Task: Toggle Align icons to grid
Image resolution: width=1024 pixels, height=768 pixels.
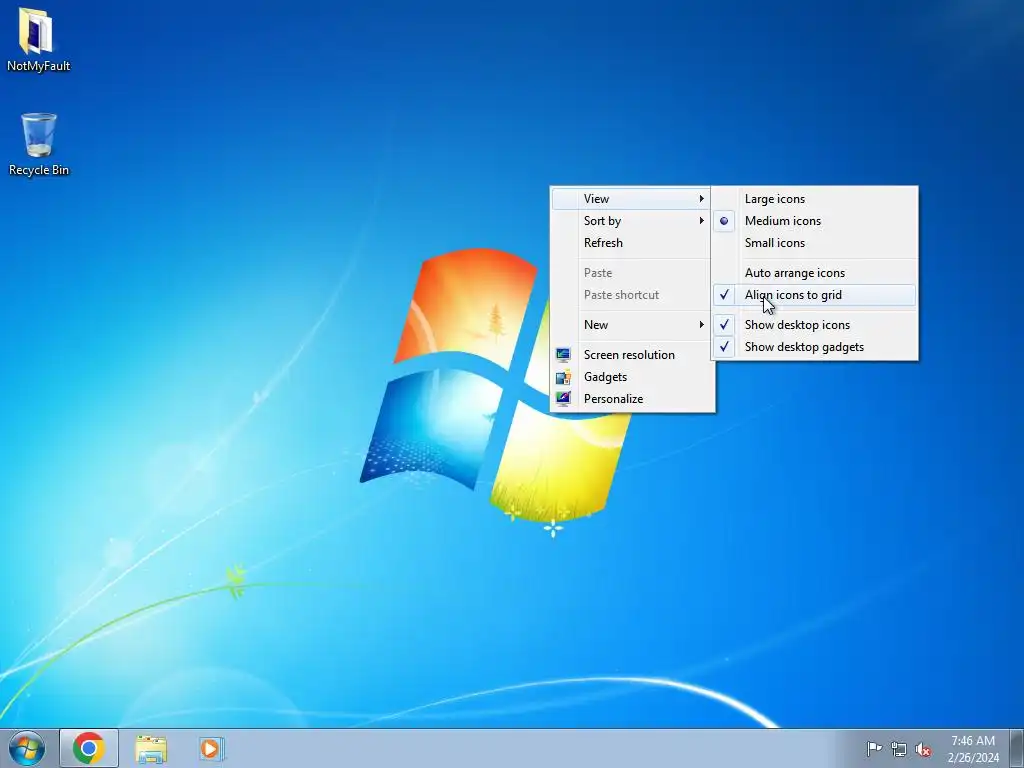Action: 814,295
